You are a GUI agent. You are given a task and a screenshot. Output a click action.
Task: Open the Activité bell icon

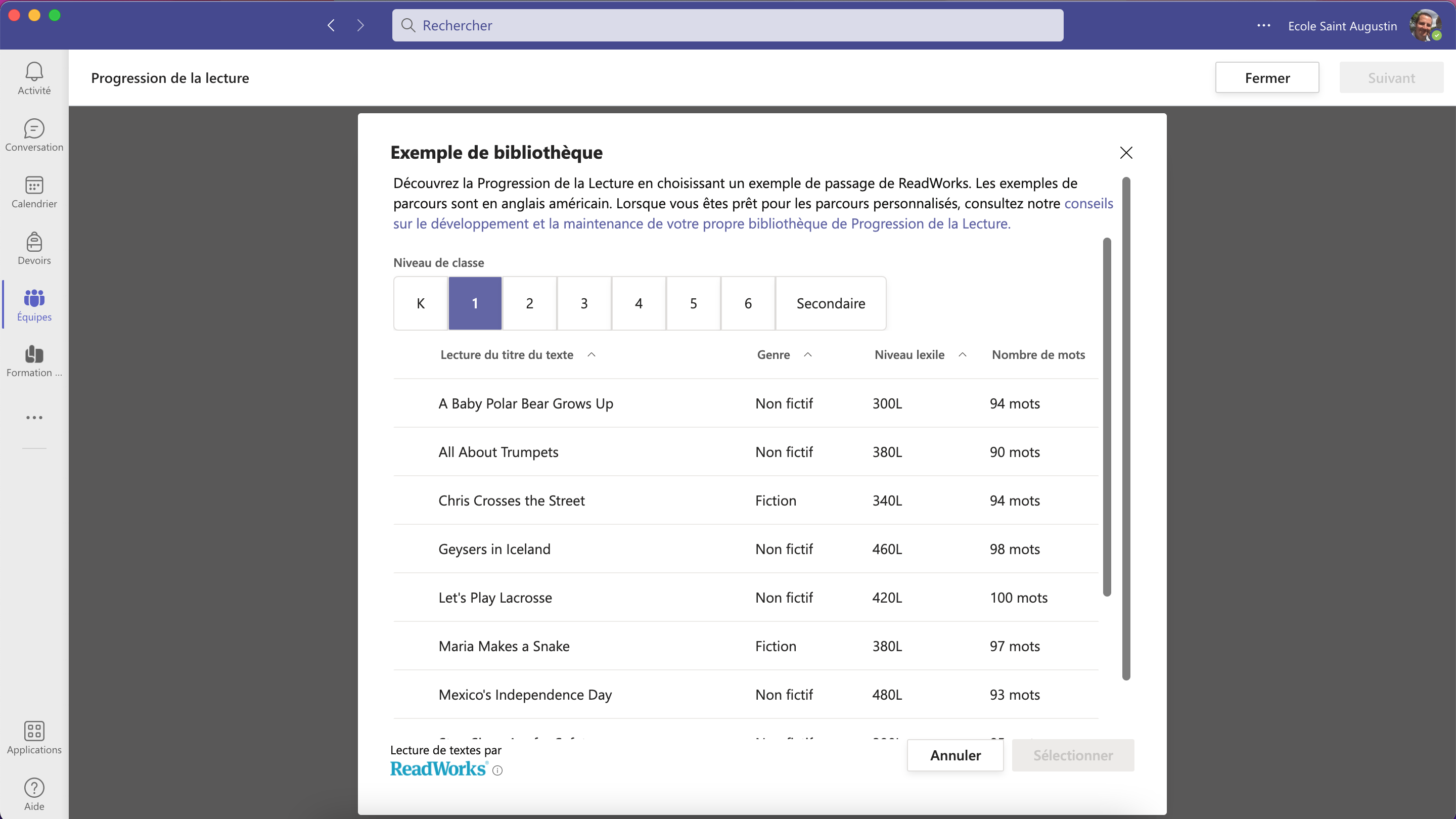point(34,72)
